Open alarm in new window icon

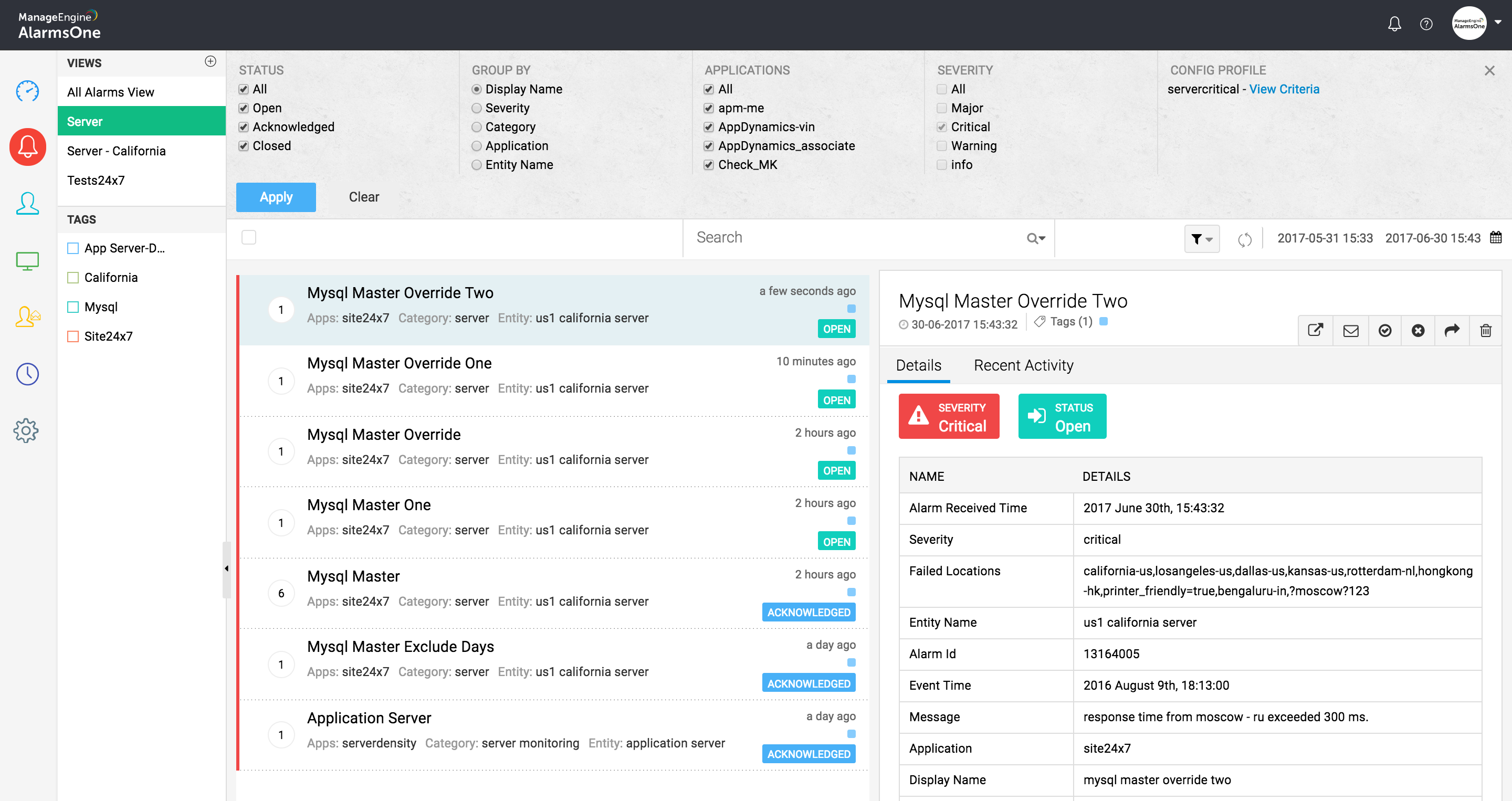point(1315,330)
